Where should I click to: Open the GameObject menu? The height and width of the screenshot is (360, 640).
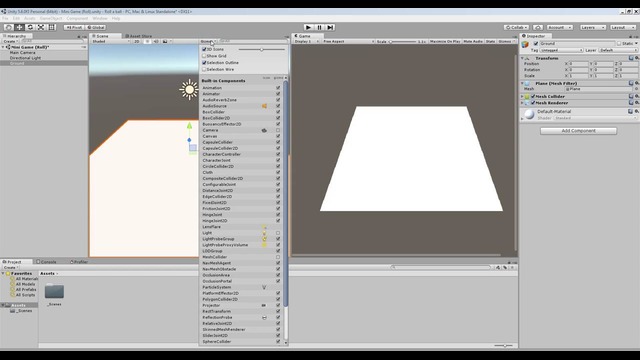click(51, 18)
